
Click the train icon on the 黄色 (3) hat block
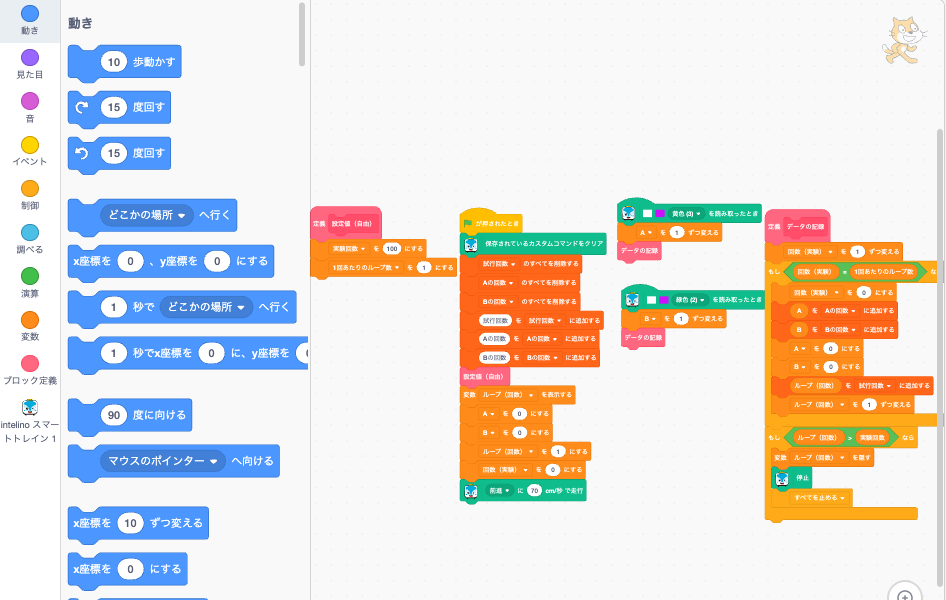pyautogui.click(x=629, y=213)
